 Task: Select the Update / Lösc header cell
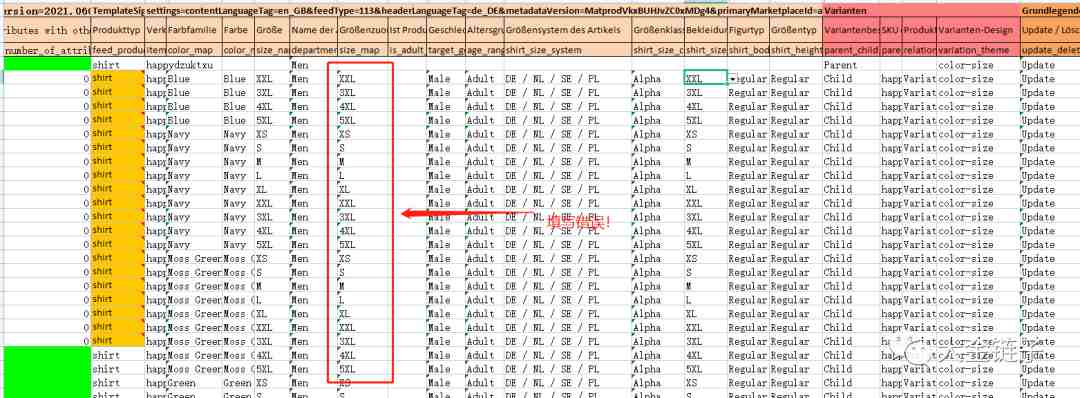click(x=1050, y=30)
